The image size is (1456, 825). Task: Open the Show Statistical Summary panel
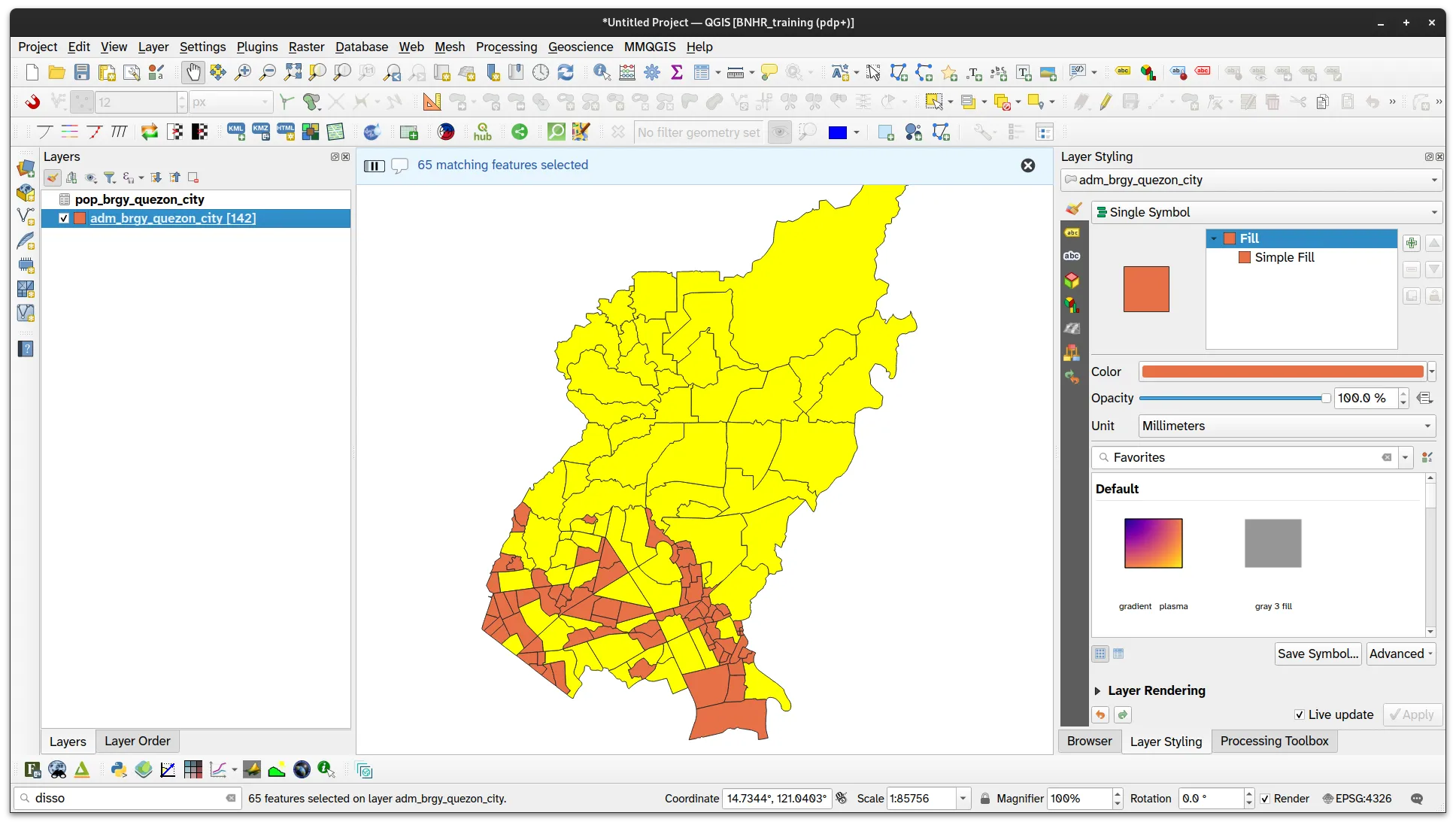(x=676, y=72)
